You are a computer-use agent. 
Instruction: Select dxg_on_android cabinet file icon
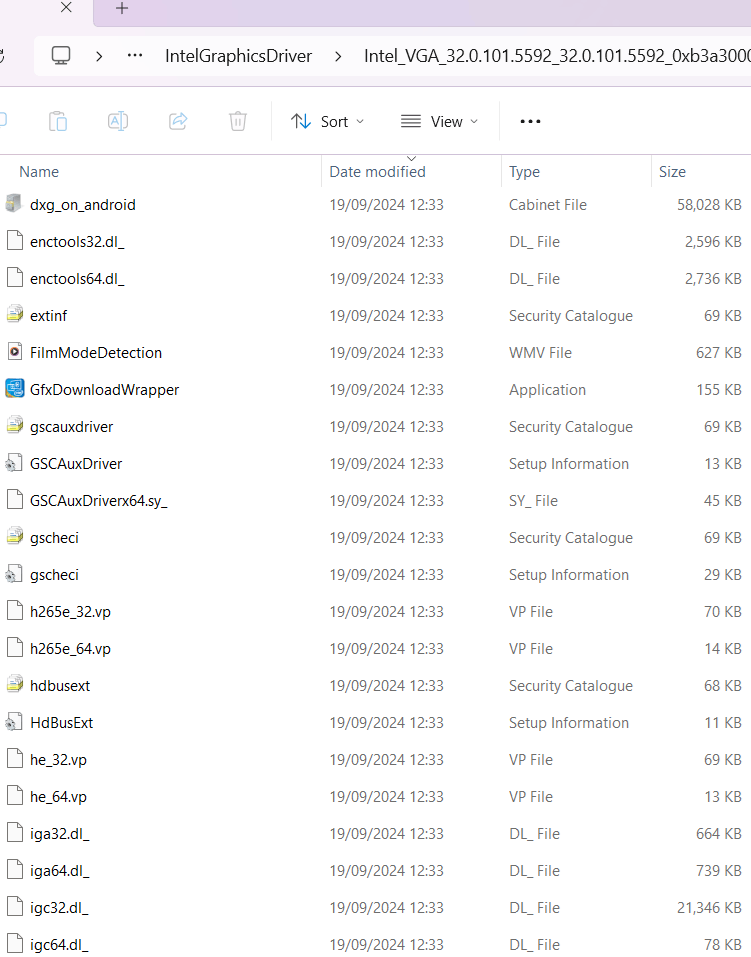[x=15, y=204]
